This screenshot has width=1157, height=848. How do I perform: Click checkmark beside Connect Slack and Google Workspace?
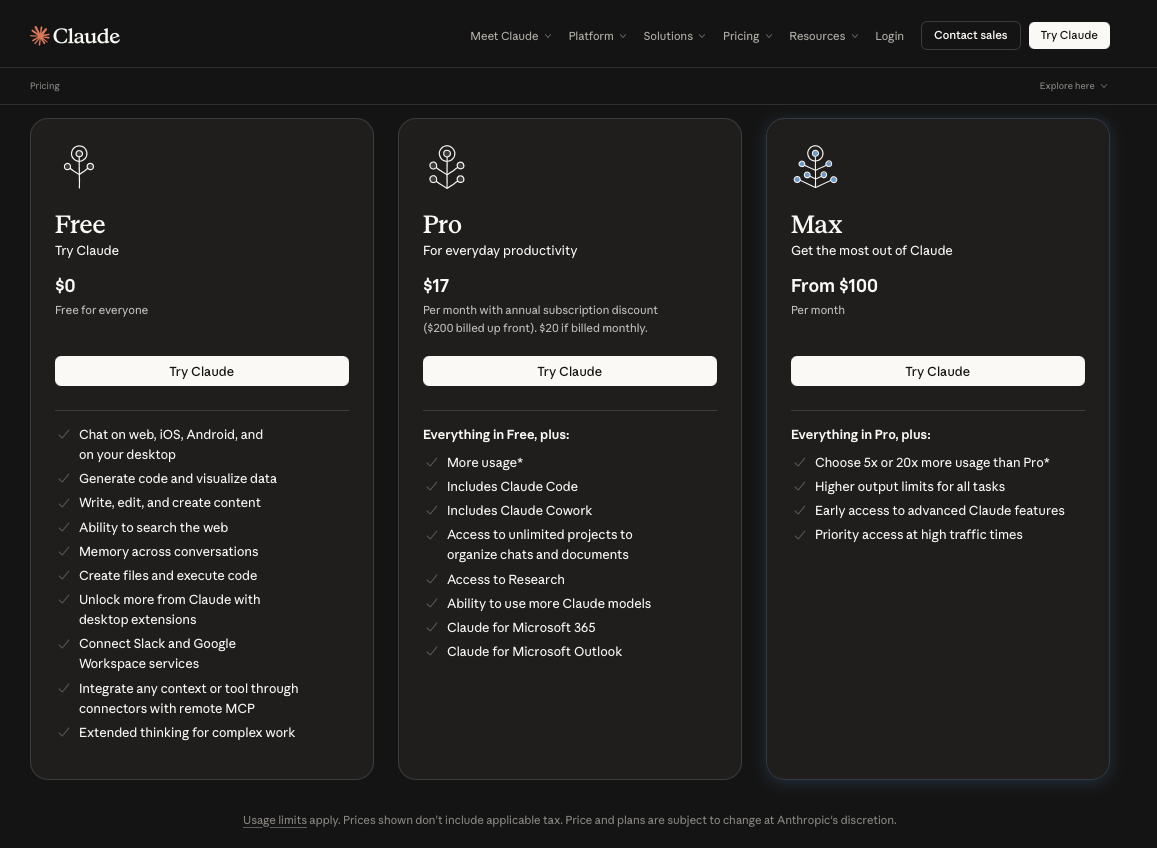tap(64, 644)
